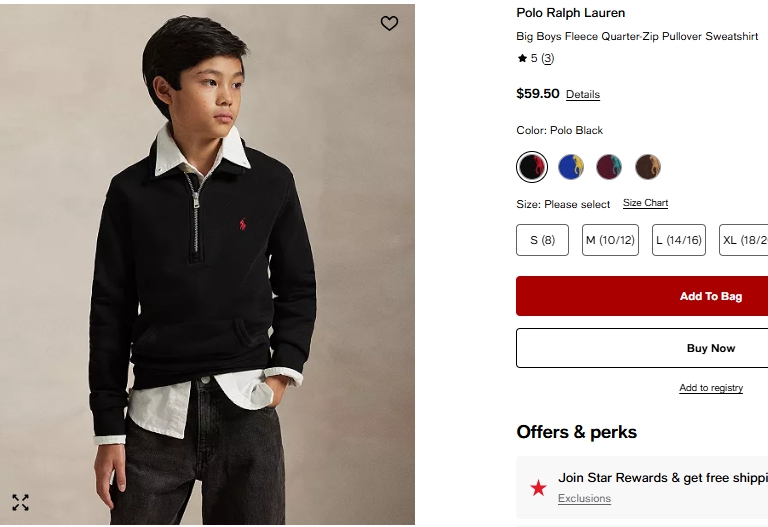This screenshot has width=768, height=527.
Task: Open price Details link
Action: (583, 95)
